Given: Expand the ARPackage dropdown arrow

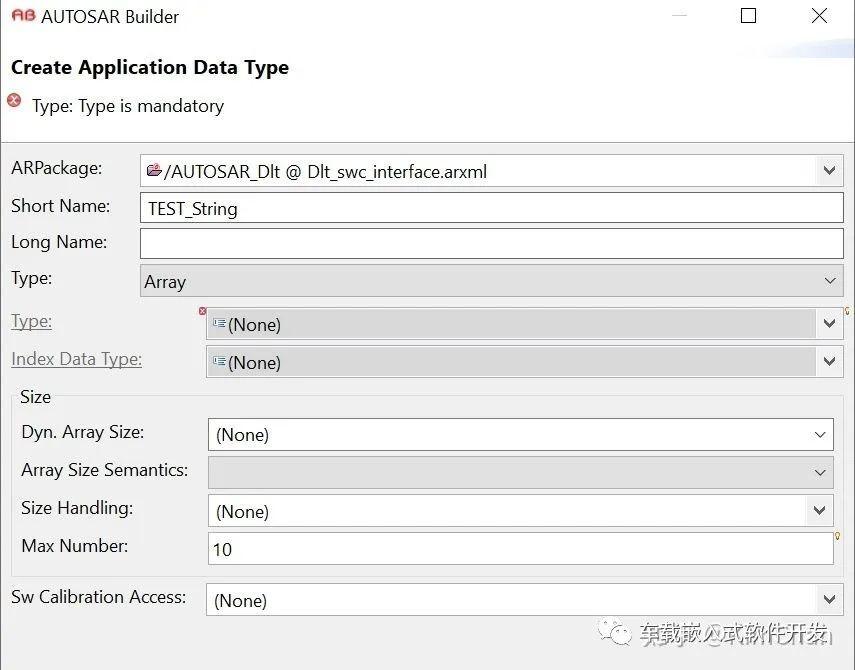Looking at the screenshot, I should (x=829, y=171).
